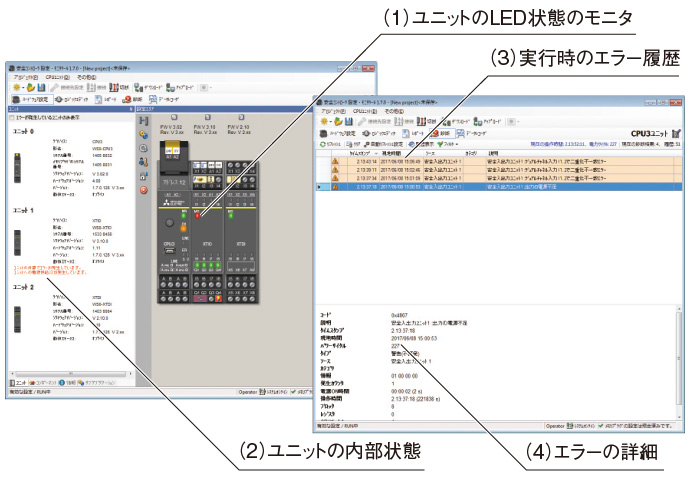Click the zoom magnifier icon in vertical toolbar
Screen dimensions: 690x480
point(144,147)
